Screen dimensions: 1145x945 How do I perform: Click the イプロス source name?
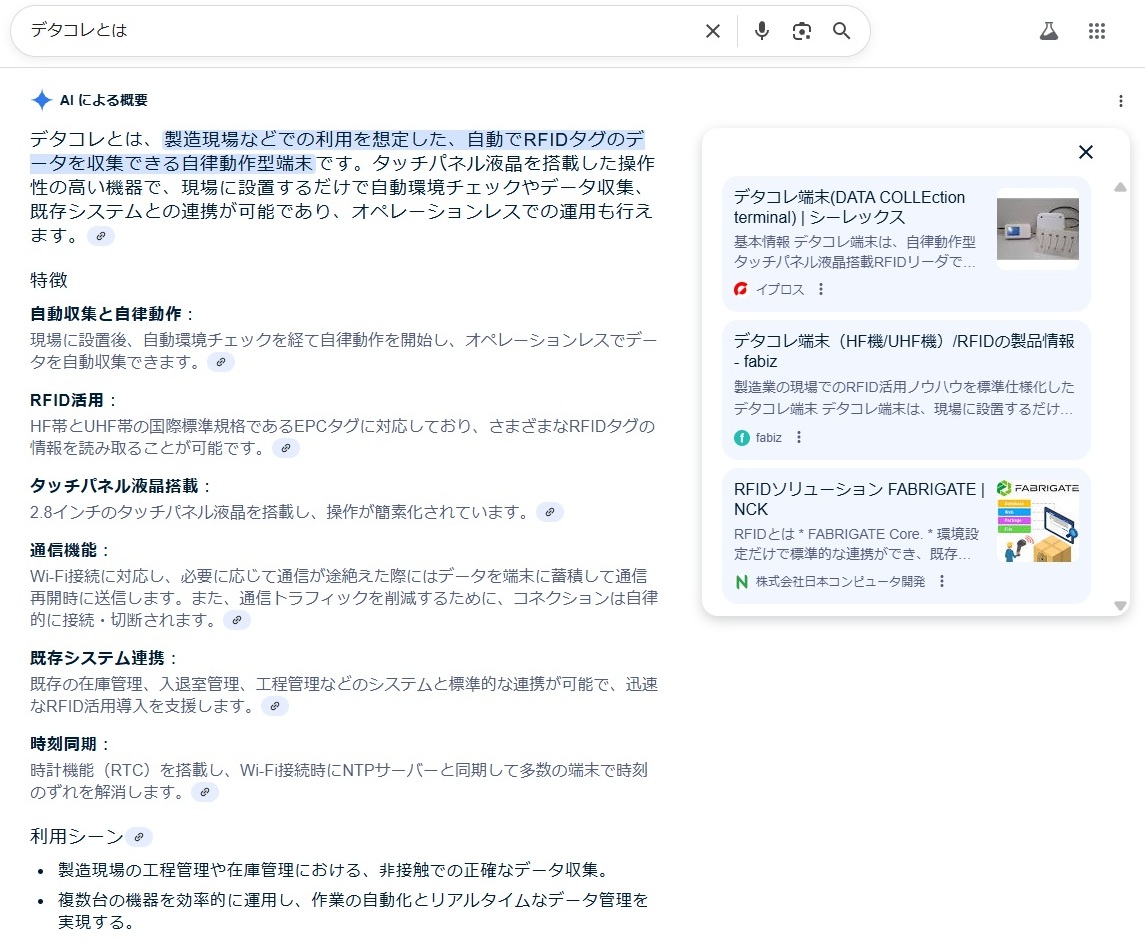(x=780, y=289)
